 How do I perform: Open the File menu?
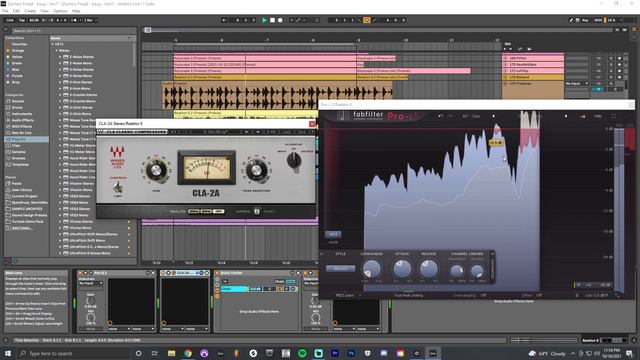point(5,11)
